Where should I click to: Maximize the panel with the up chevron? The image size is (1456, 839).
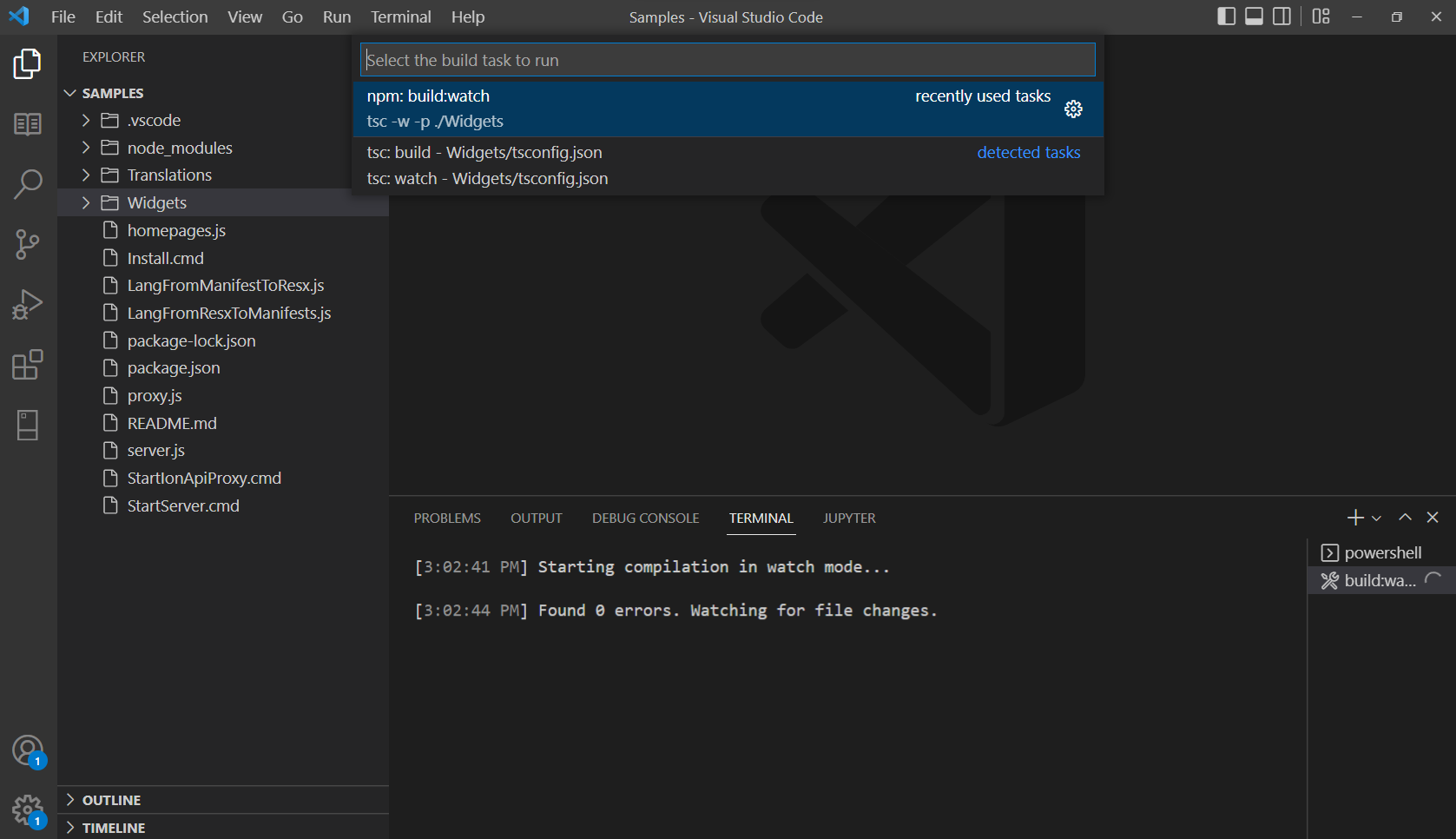point(1405,518)
